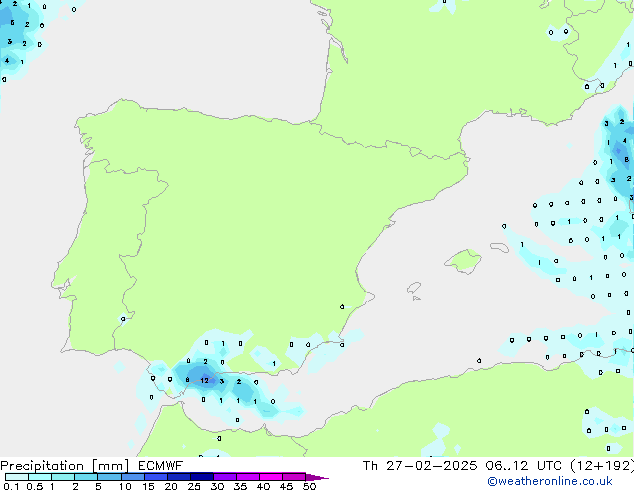634x490 pixels.
Task: Select the 15–20 mm legend swatch
Action: 155,477
